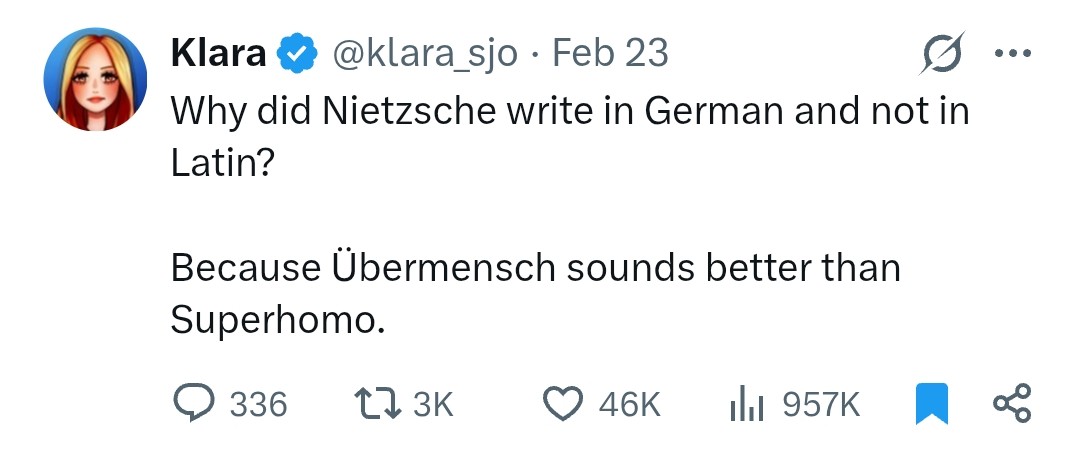
Task: Click the Nietzsche question text line
Action: [570, 111]
